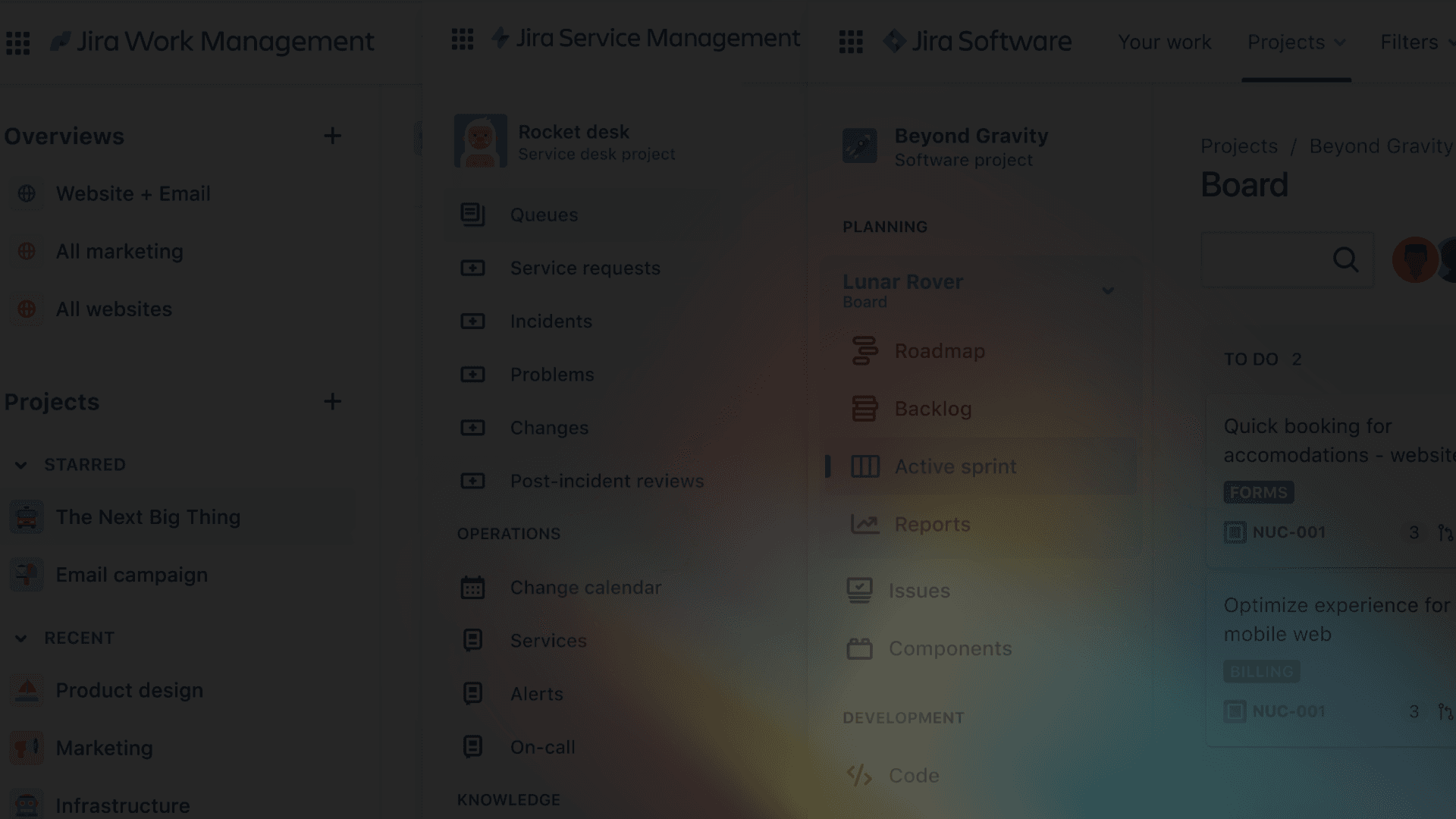Click the Reports chart icon
1456x819 pixels.
tap(864, 524)
